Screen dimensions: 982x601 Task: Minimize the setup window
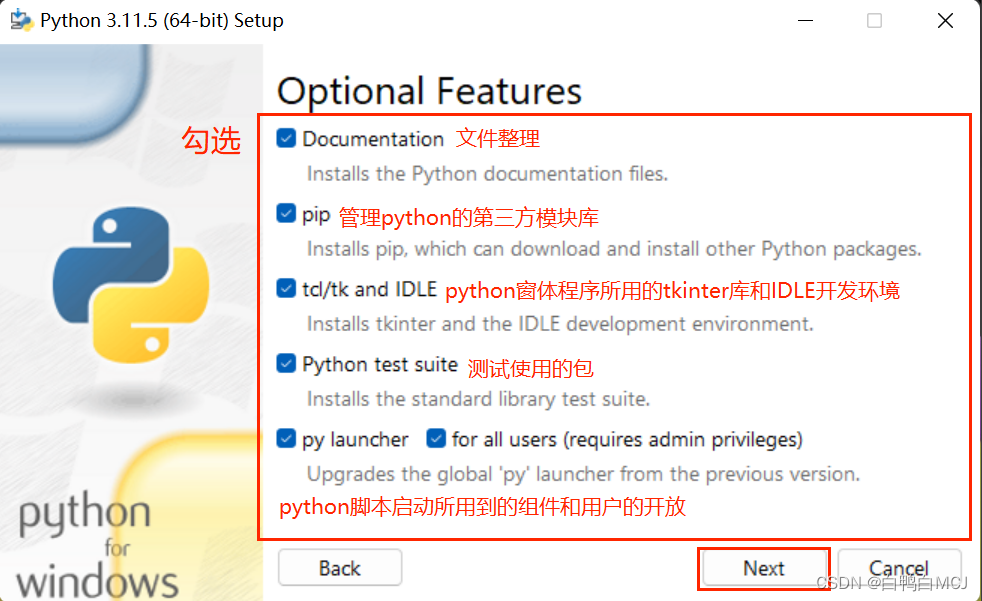pyautogui.click(x=805, y=21)
